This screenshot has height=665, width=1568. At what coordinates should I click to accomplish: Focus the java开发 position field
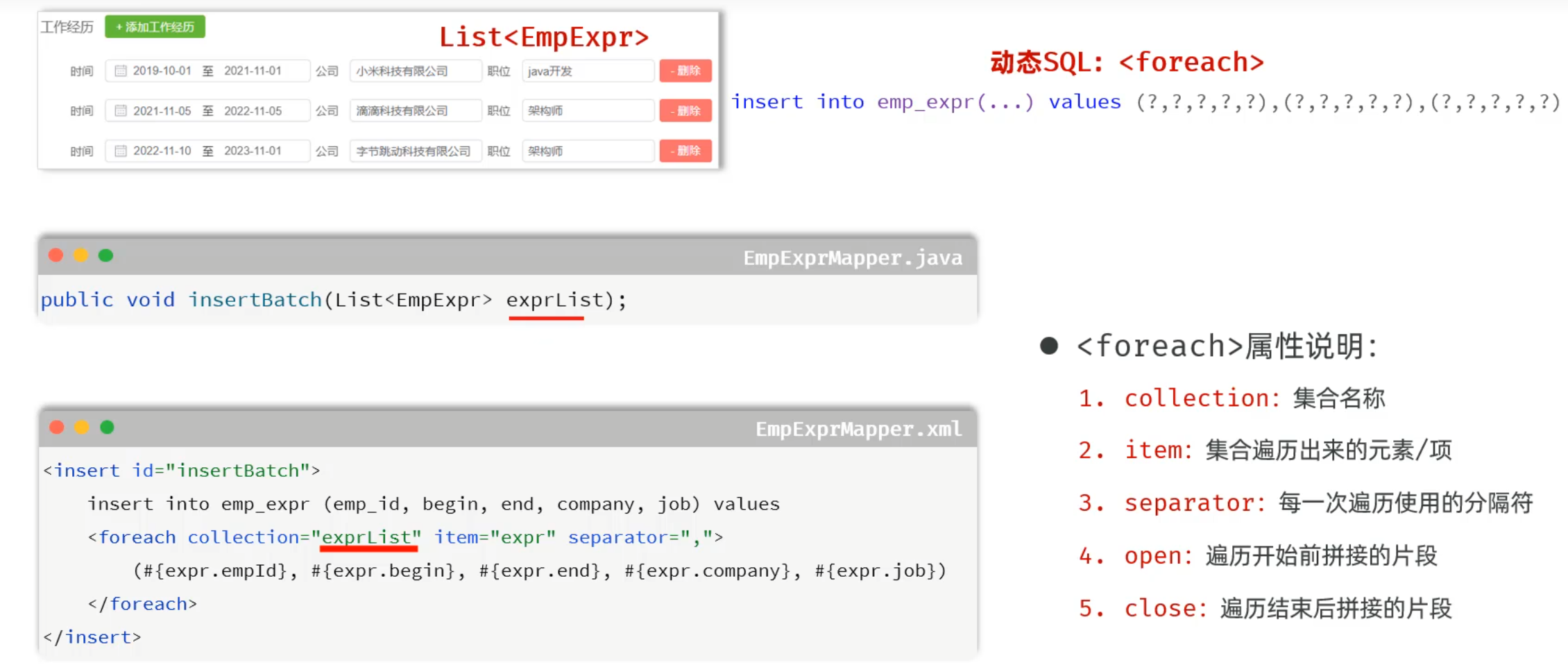[587, 71]
